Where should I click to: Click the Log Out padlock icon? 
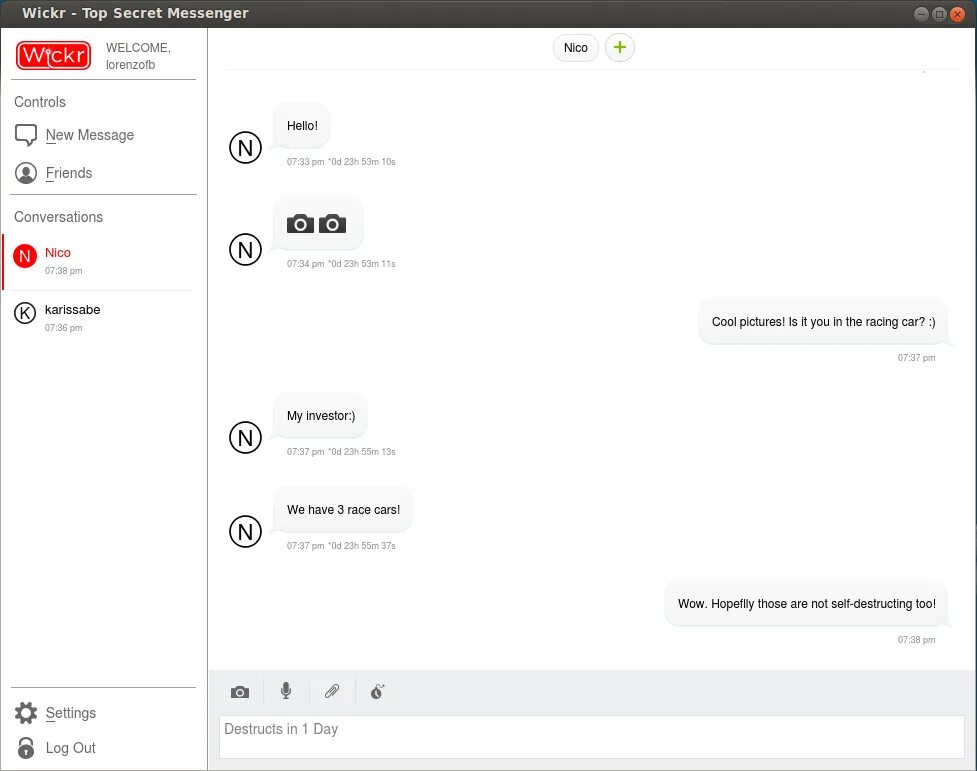tap(26, 747)
